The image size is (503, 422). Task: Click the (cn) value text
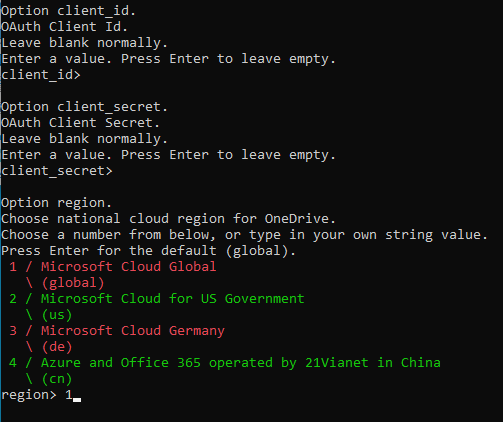point(57,379)
